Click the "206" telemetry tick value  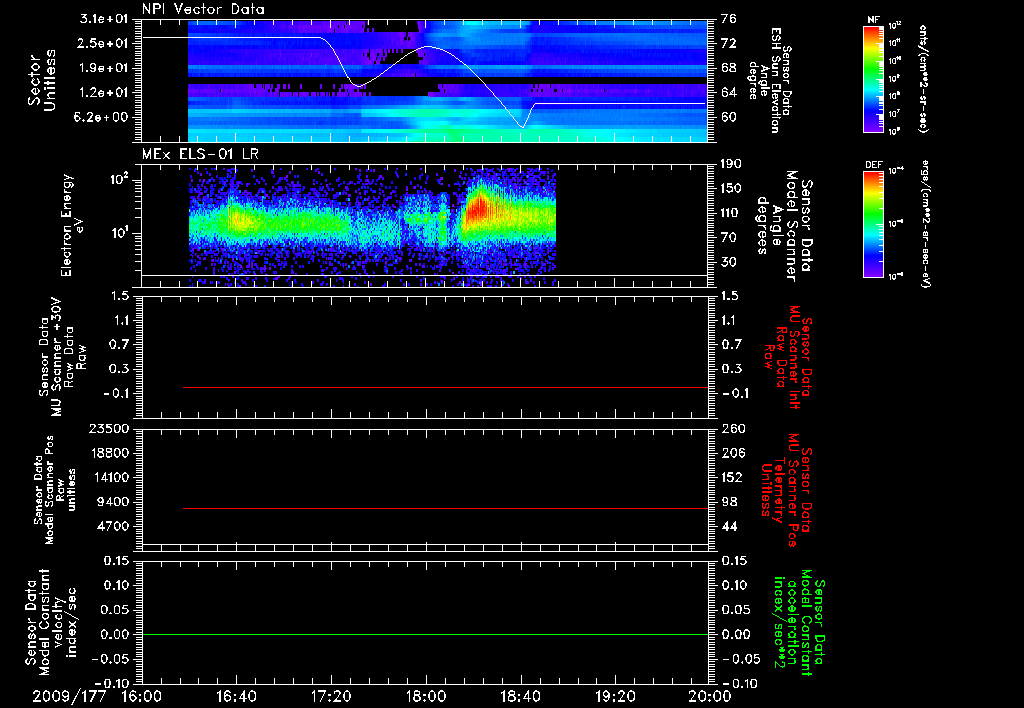(x=733, y=453)
